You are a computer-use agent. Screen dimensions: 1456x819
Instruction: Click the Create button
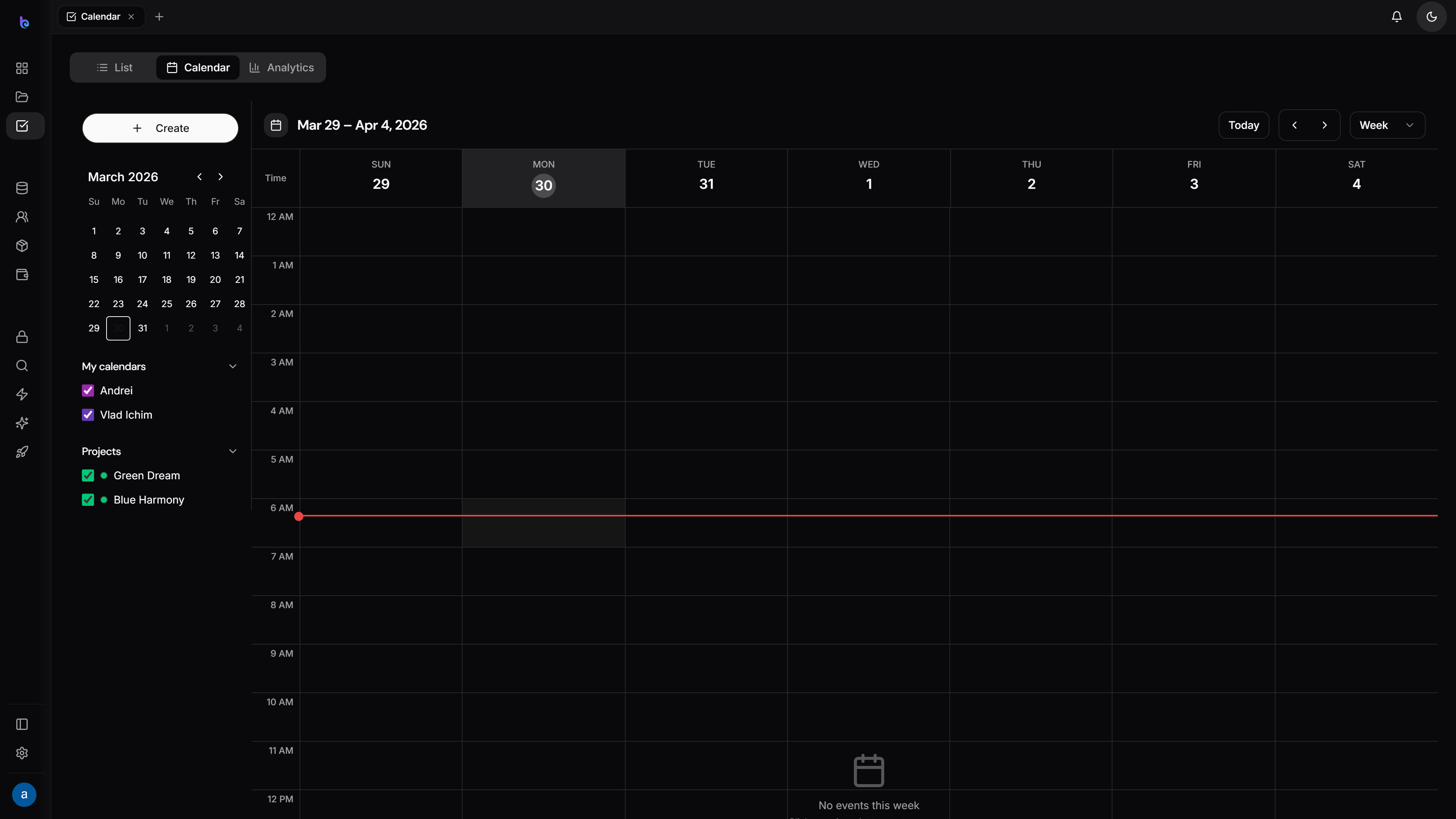pos(160,128)
